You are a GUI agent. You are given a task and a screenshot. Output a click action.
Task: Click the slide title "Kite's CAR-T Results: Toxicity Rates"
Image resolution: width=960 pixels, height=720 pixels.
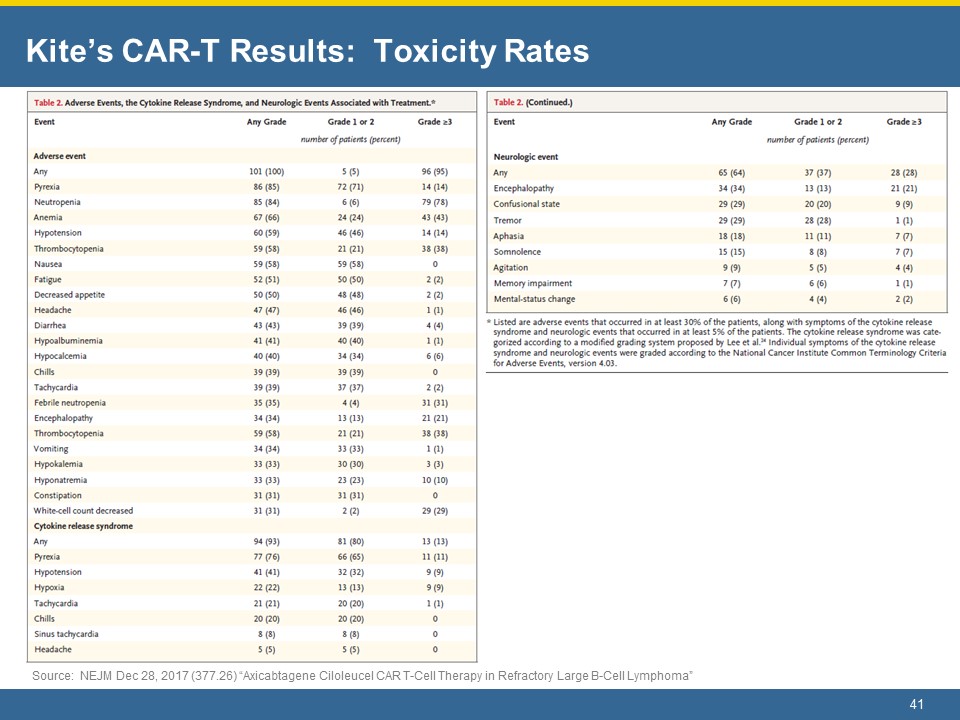(307, 50)
